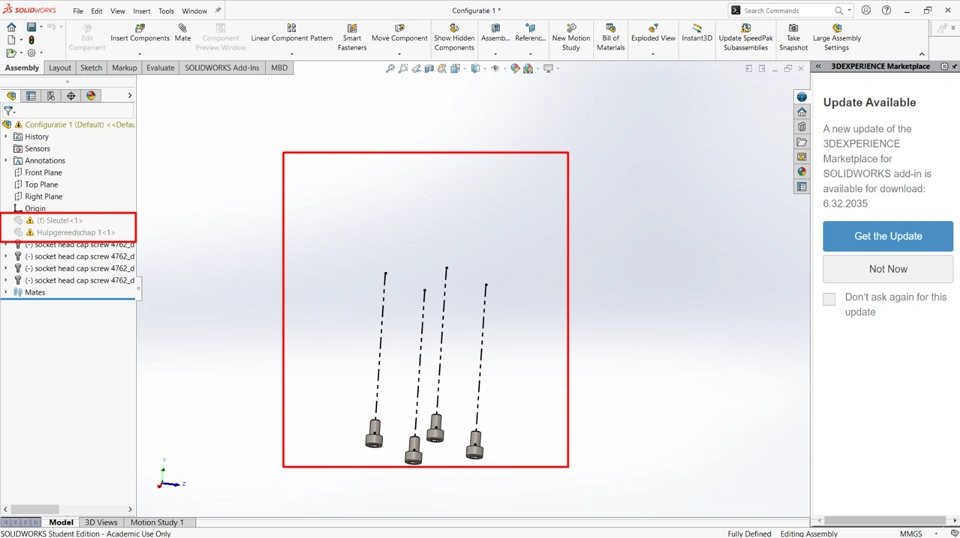Screen dimensions: 960x538
Task: Click Zoom to Fit icon
Action: point(389,69)
